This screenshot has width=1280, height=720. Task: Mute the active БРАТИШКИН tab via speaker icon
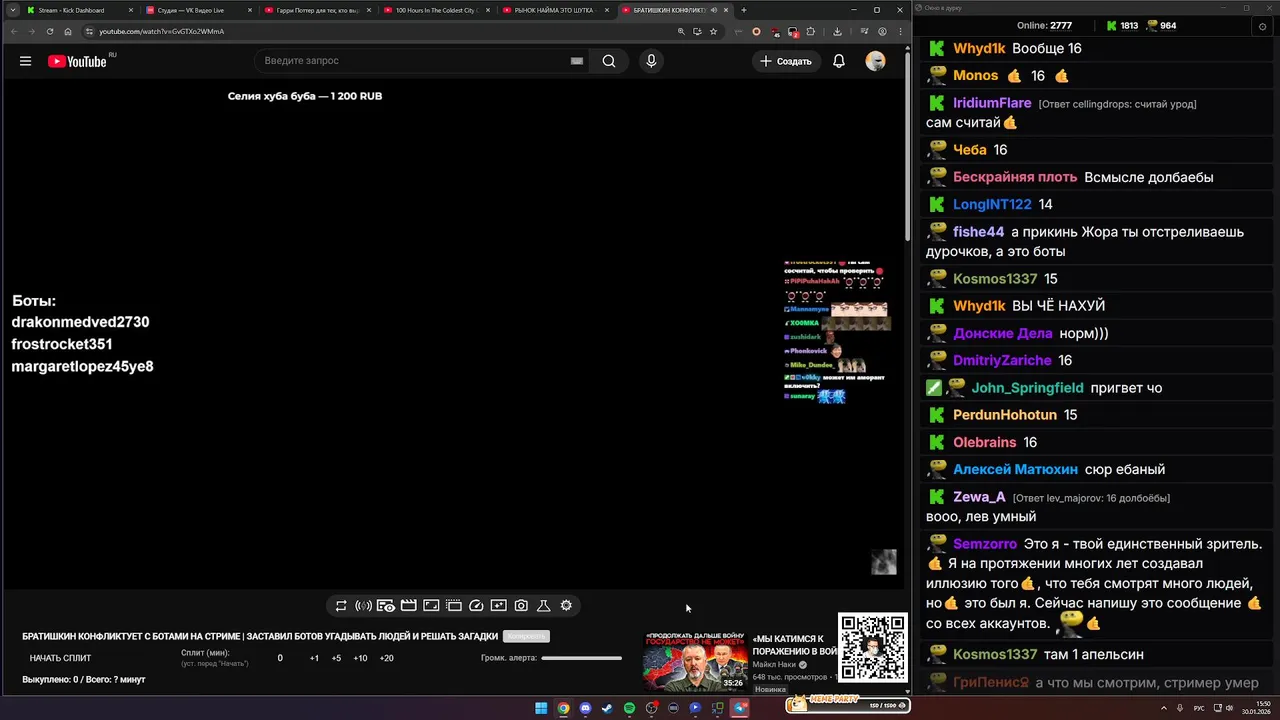click(713, 10)
